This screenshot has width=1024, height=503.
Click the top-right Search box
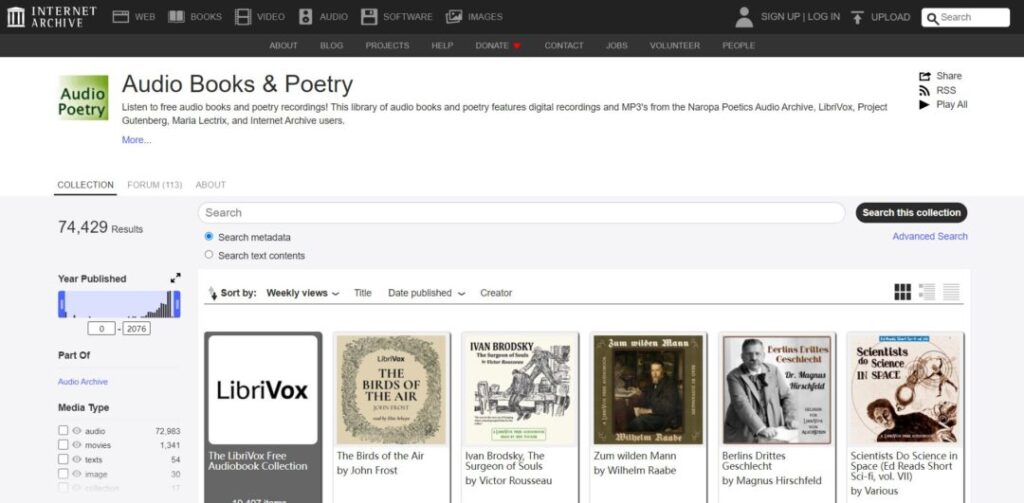click(966, 18)
